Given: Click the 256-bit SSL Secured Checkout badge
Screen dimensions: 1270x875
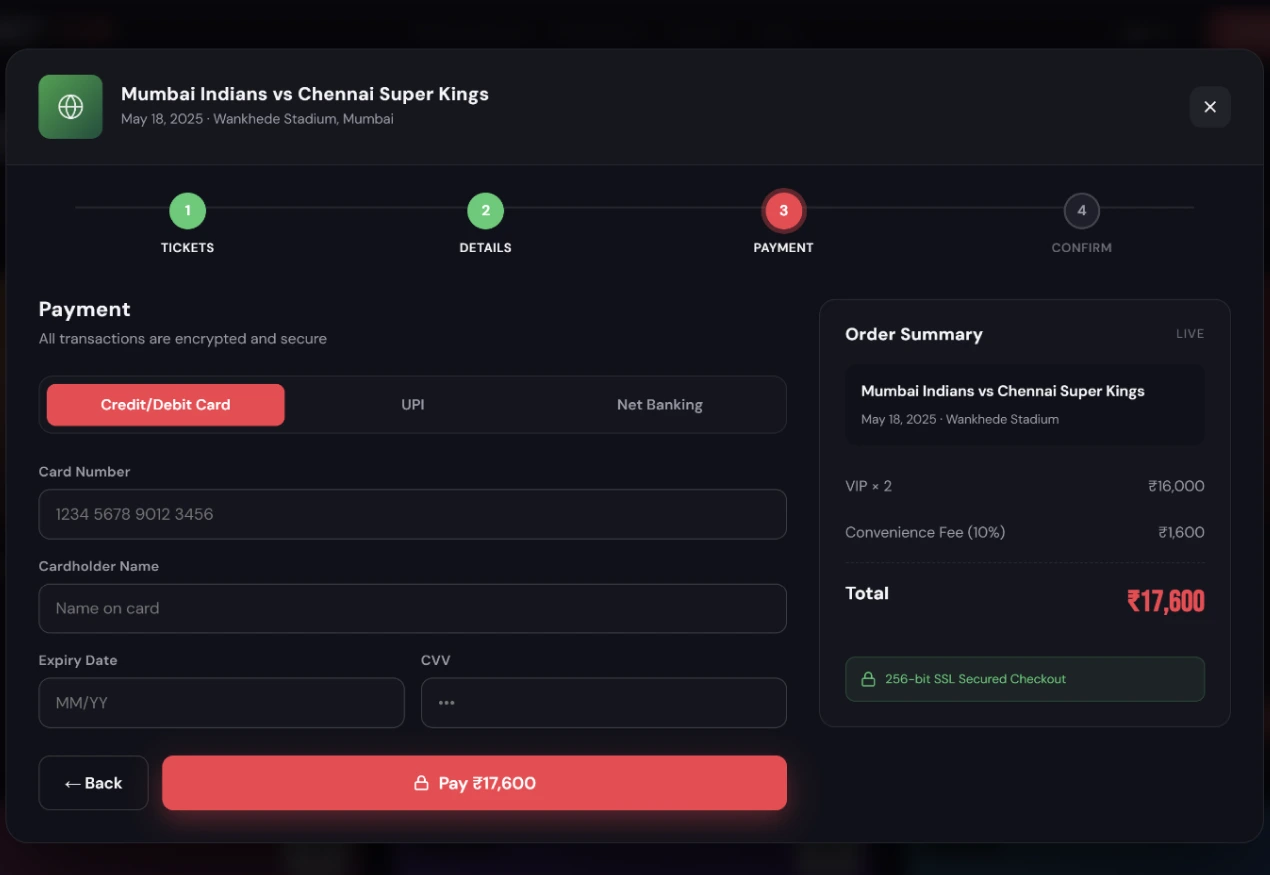Looking at the screenshot, I should tap(1025, 679).
